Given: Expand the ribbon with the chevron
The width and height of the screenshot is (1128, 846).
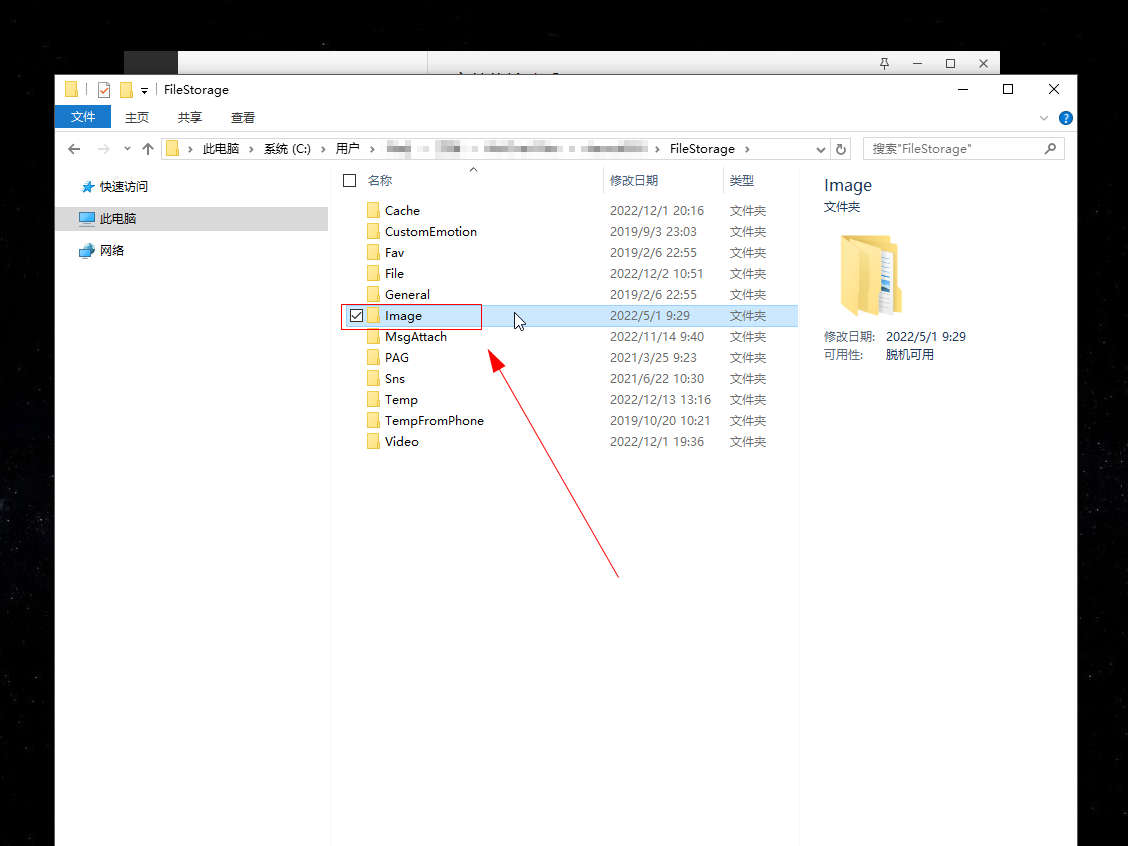Looking at the screenshot, I should (1044, 118).
